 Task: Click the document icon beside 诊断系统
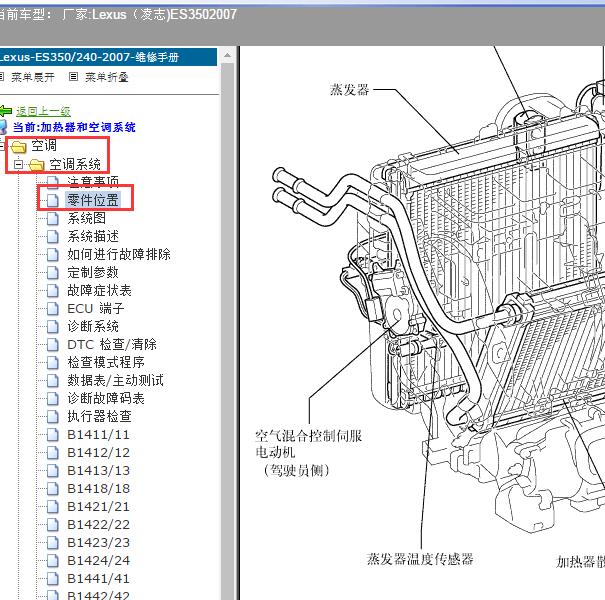52,326
